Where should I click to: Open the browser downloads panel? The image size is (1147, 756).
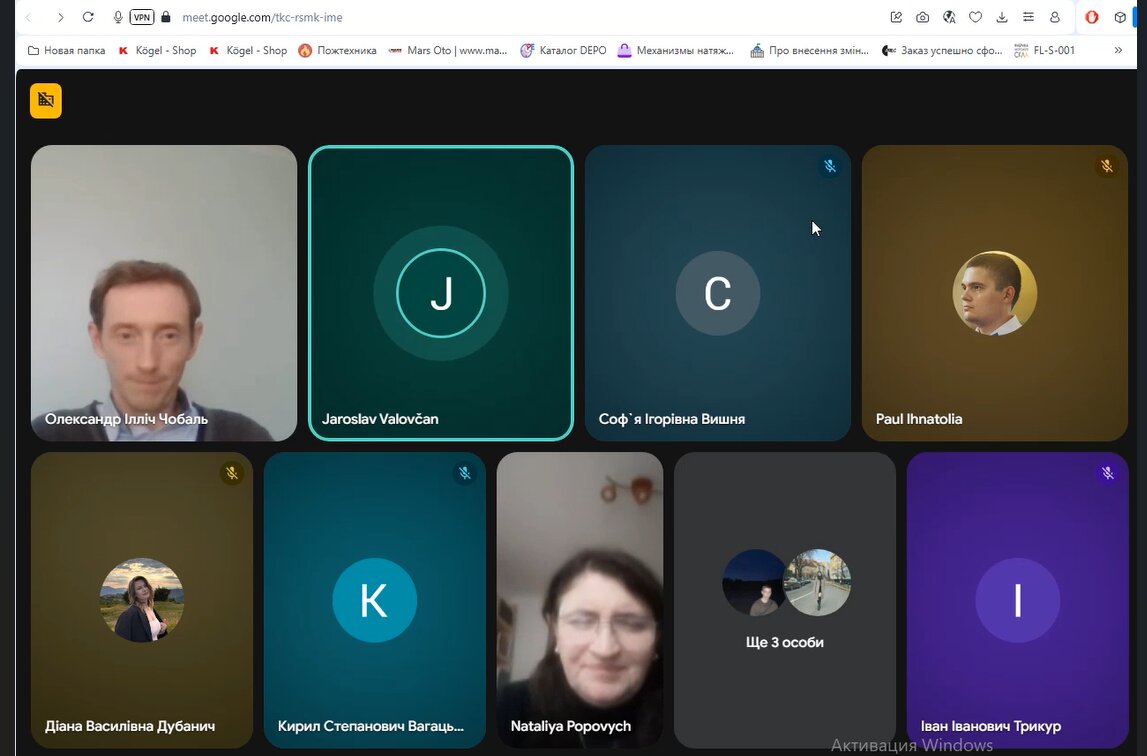(x=1002, y=17)
